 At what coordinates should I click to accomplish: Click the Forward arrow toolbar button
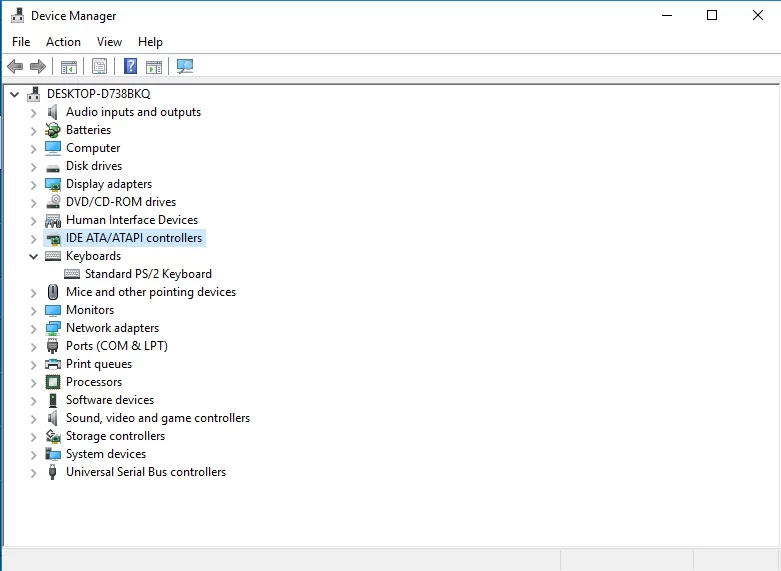coord(38,67)
